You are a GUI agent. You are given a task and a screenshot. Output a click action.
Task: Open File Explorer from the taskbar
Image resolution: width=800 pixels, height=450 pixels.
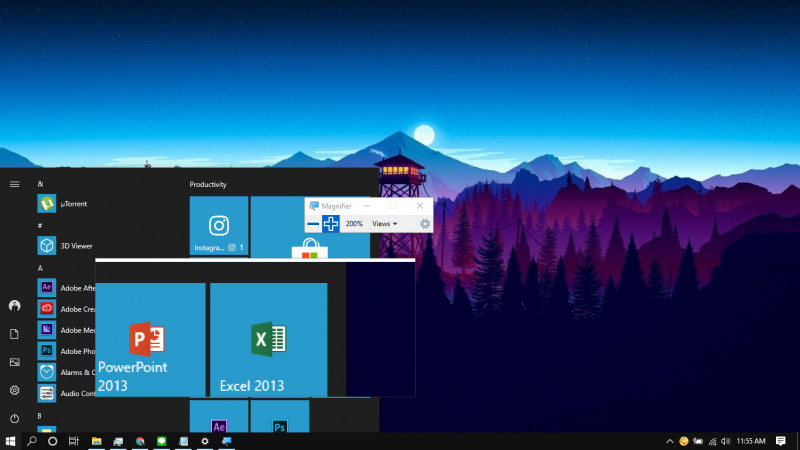(96, 441)
